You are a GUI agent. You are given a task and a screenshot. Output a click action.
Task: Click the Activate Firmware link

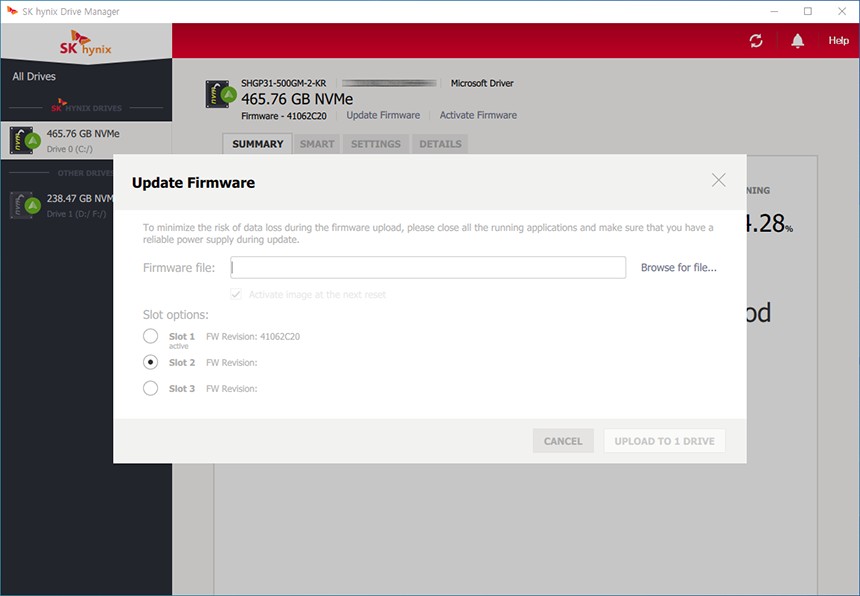[478, 115]
